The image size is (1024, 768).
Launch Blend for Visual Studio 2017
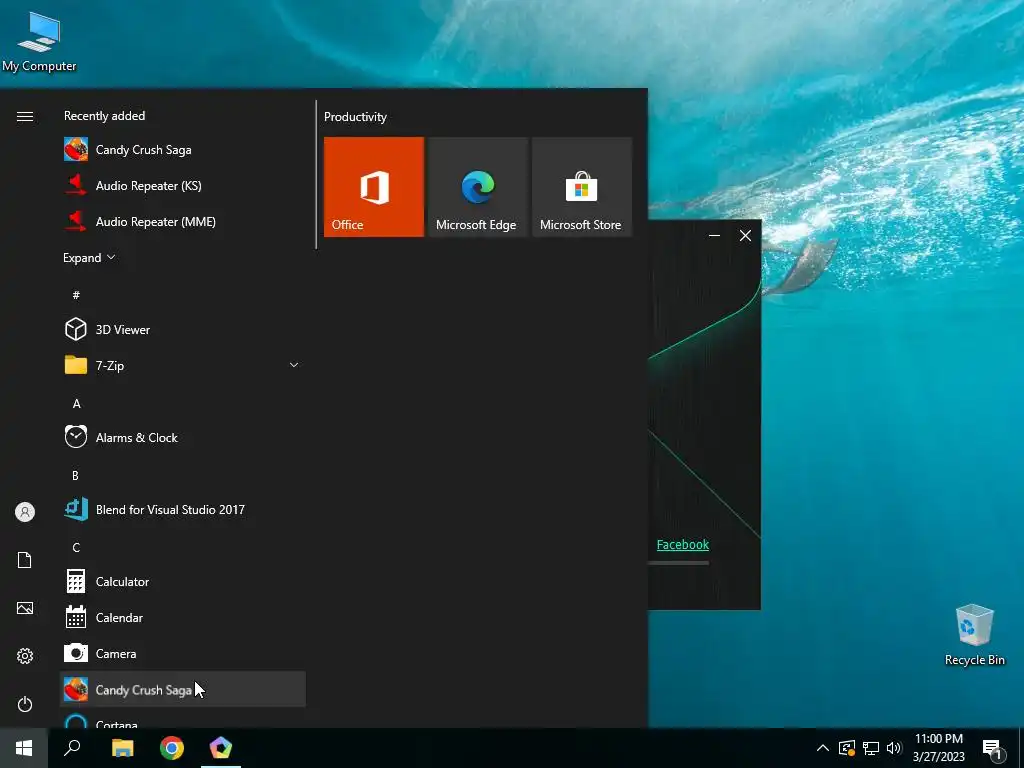[x=183, y=509]
